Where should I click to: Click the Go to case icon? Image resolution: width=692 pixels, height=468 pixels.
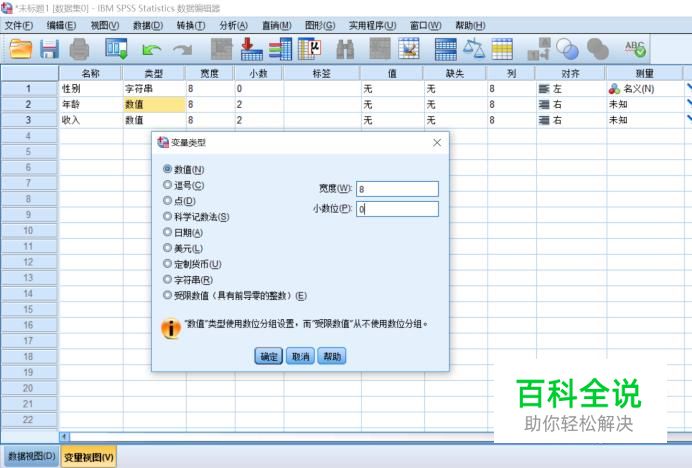[x=221, y=49]
